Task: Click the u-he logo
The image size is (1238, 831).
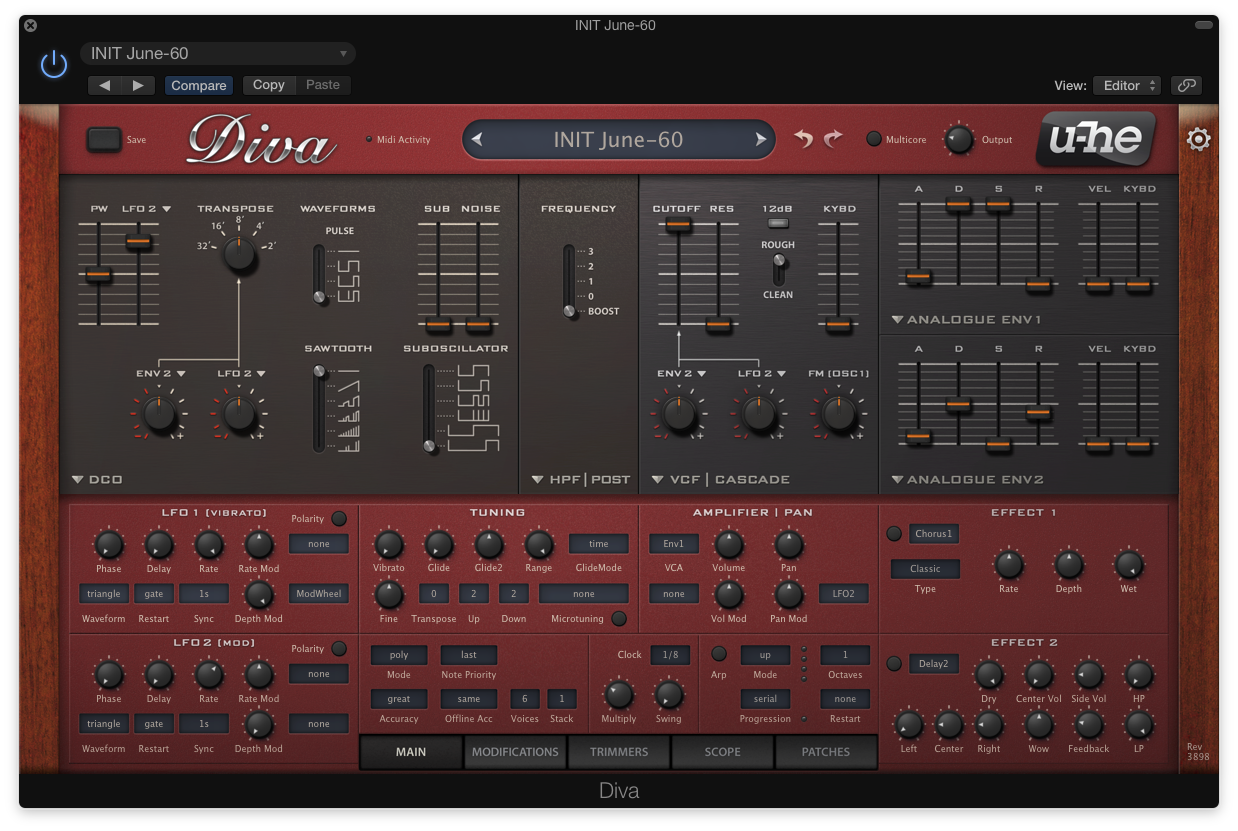Action: tap(1096, 139)
